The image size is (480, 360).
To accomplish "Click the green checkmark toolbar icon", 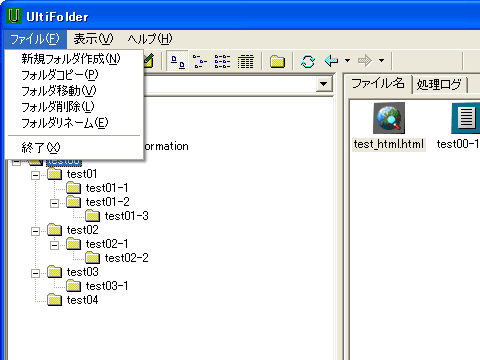I will click(x=148, y=61).
